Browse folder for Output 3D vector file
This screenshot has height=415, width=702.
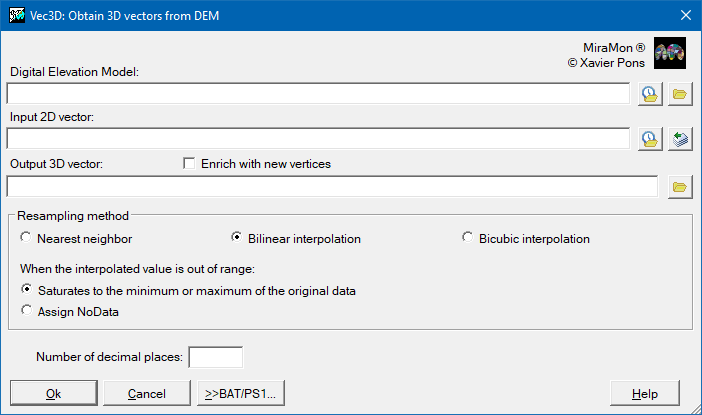pos(680,186)
